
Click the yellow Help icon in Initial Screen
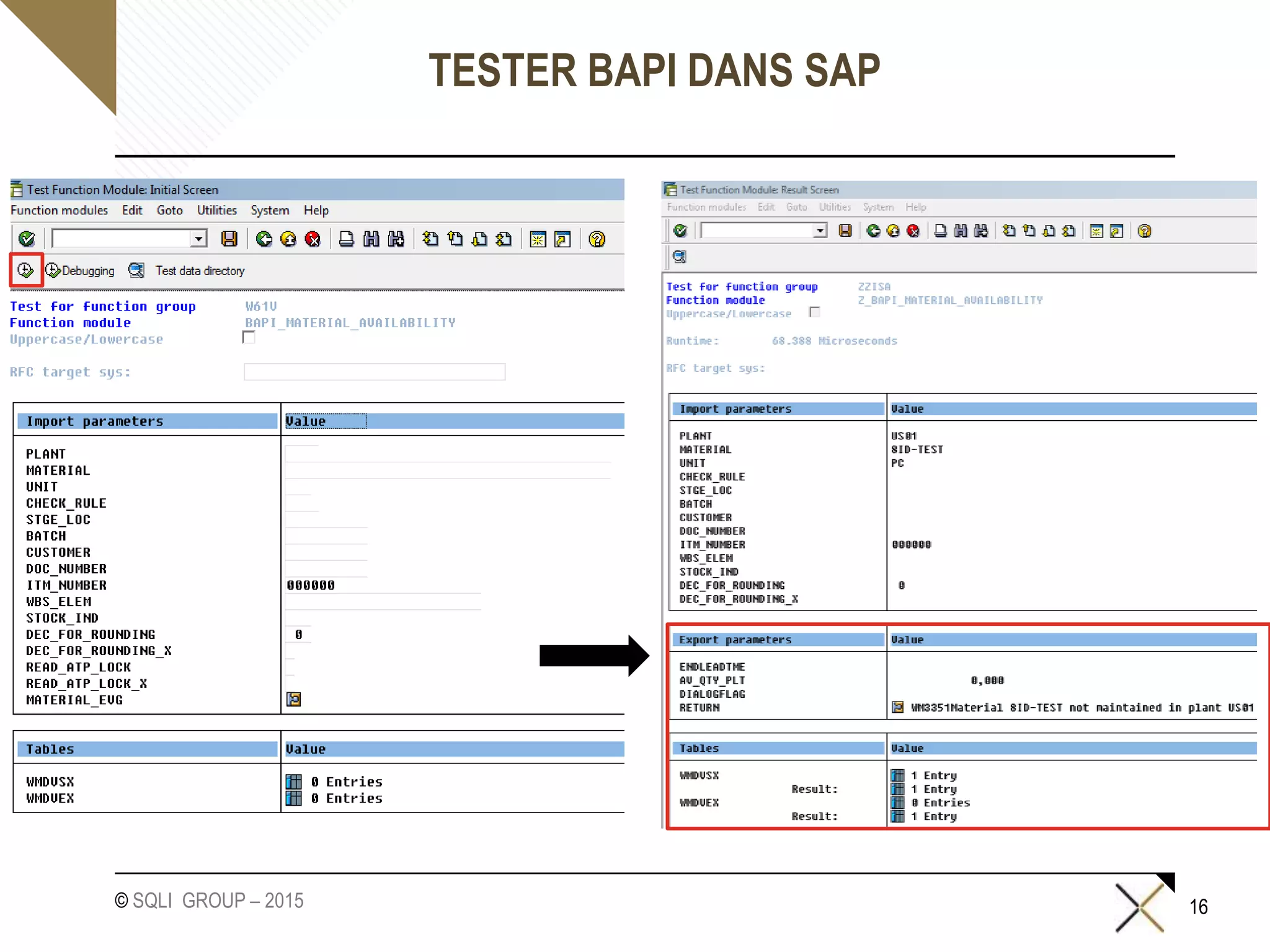597,239
